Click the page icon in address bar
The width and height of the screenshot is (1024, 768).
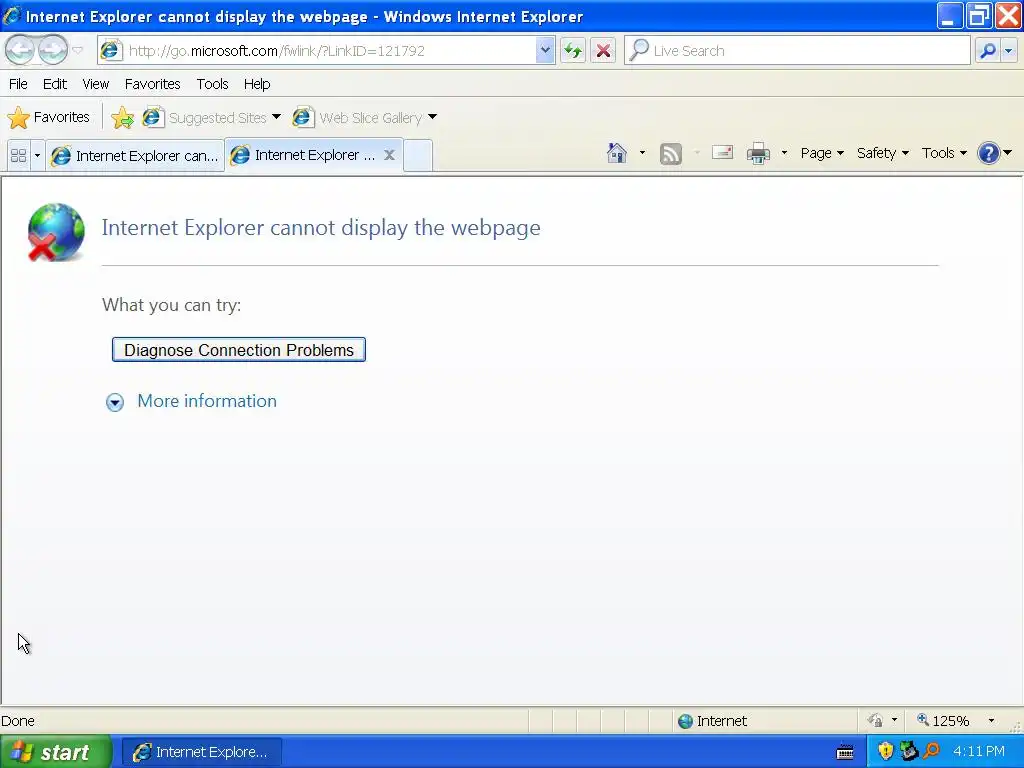[x=111, y=50]
